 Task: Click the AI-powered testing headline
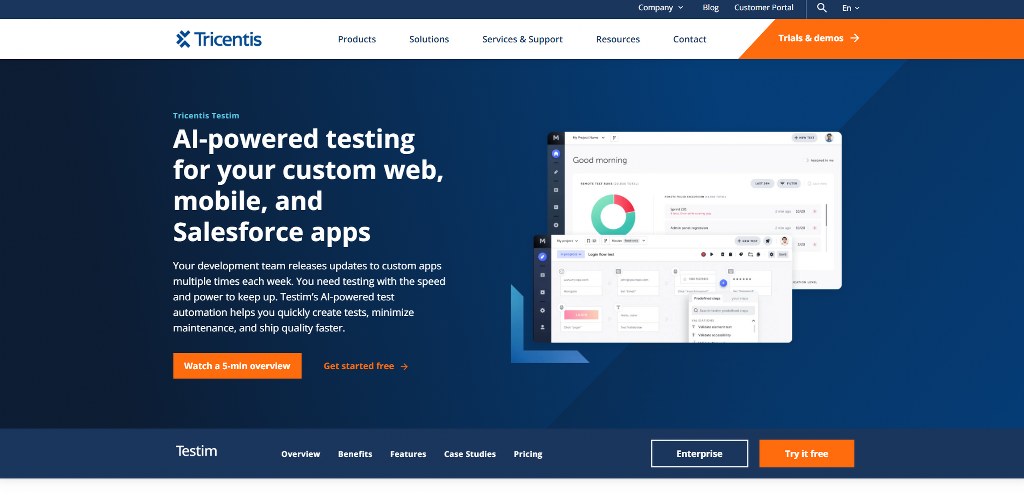point(309,185)
